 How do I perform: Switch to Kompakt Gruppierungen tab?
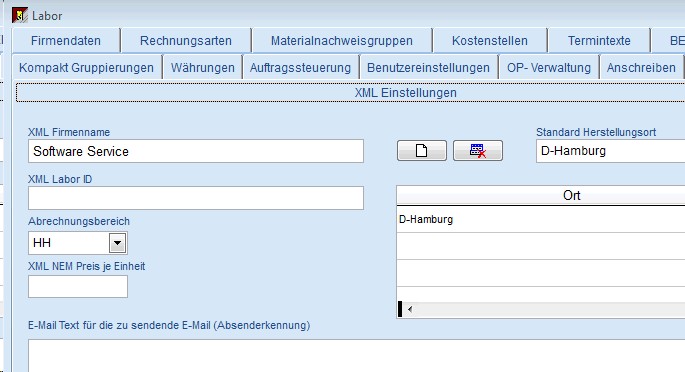(86, 68)
